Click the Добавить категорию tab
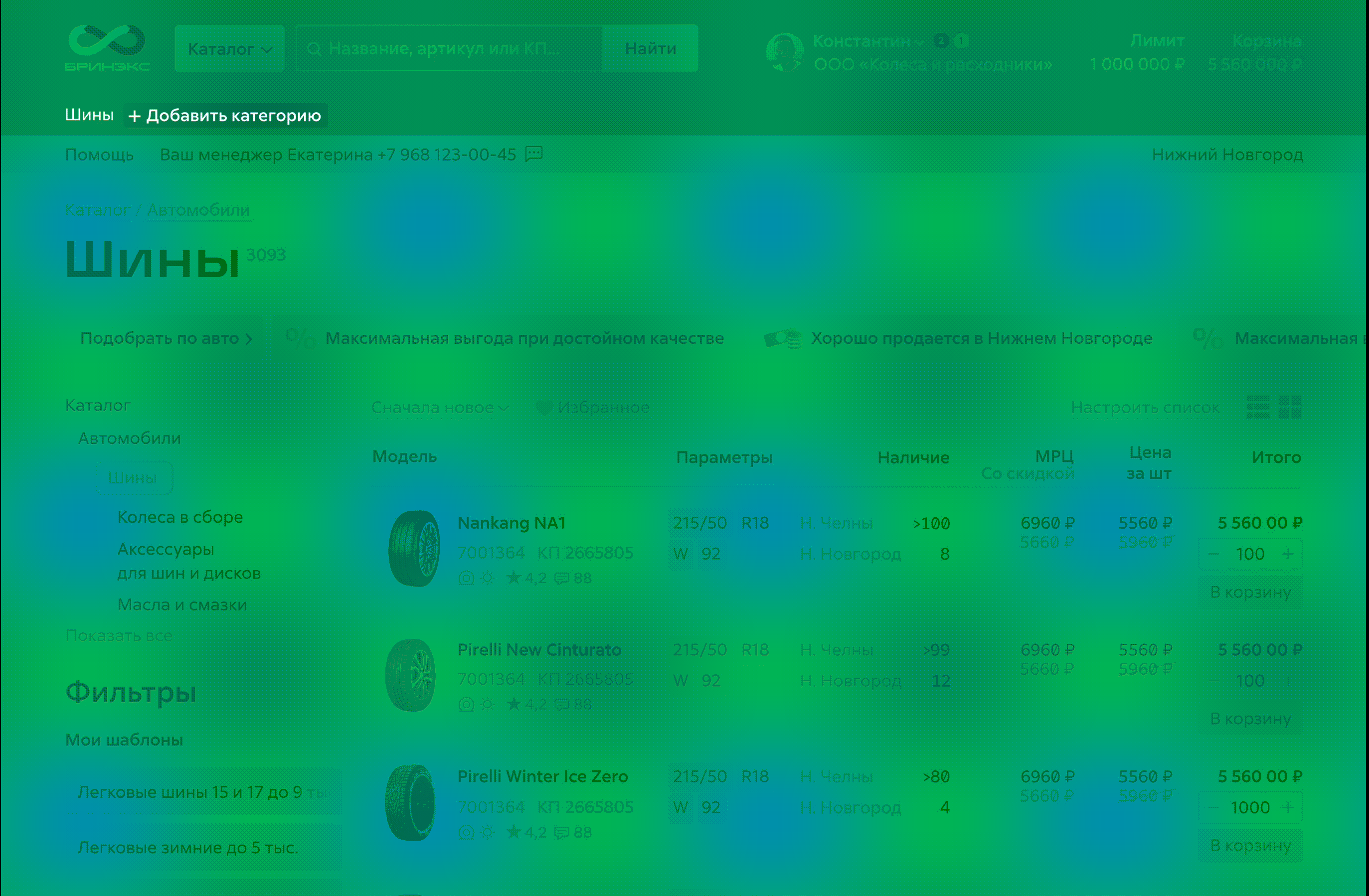The image size is (1369, 896). (225, 116)
